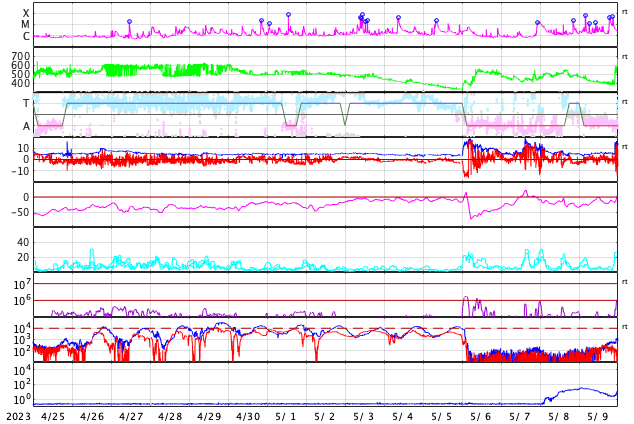Pick the tallest flare marker on 5/1
Screen dimensions: 634x424
(288, 15)
